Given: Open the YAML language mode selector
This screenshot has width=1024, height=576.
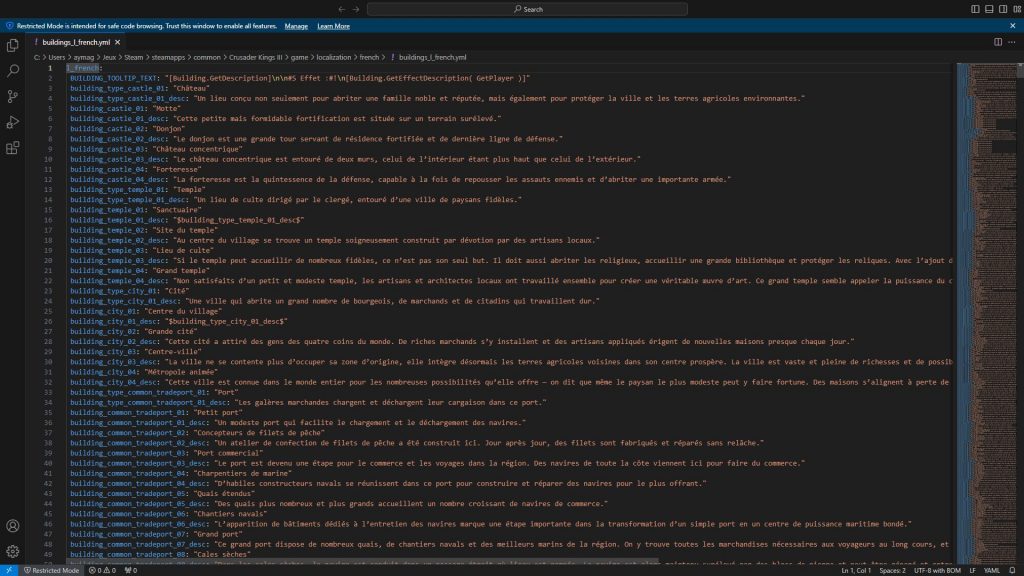Looking at the screenshot, I should tap(991, 570).
